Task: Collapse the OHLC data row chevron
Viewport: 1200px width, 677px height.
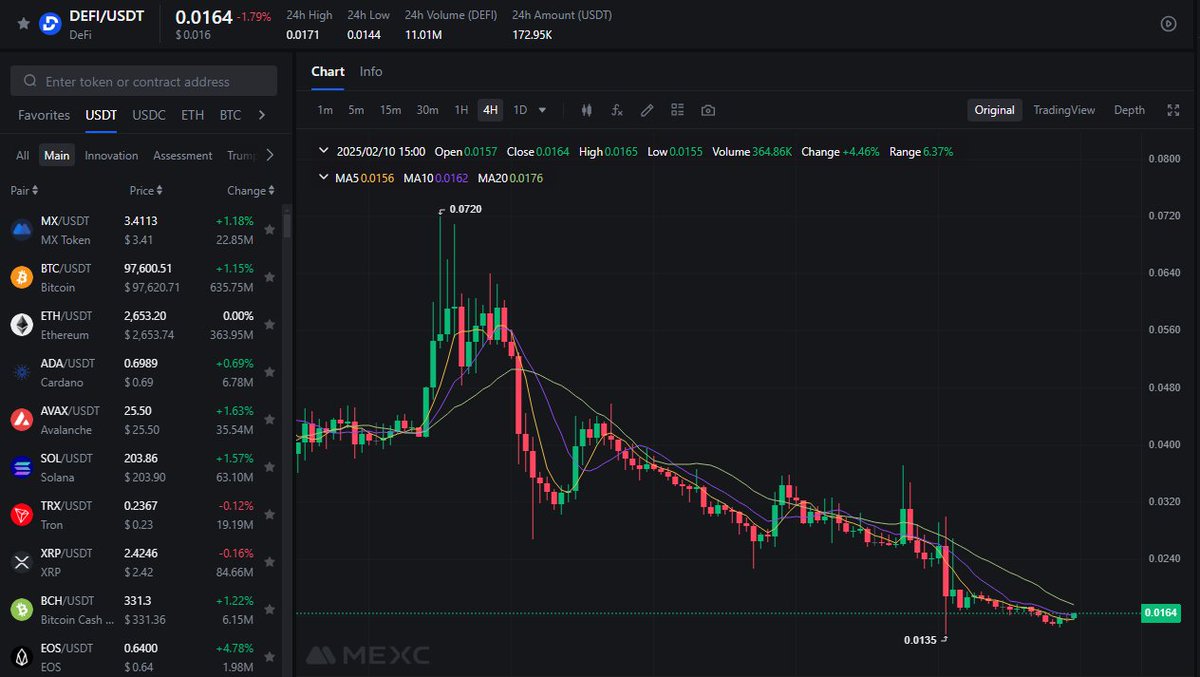Action: (x=323, y=151)
